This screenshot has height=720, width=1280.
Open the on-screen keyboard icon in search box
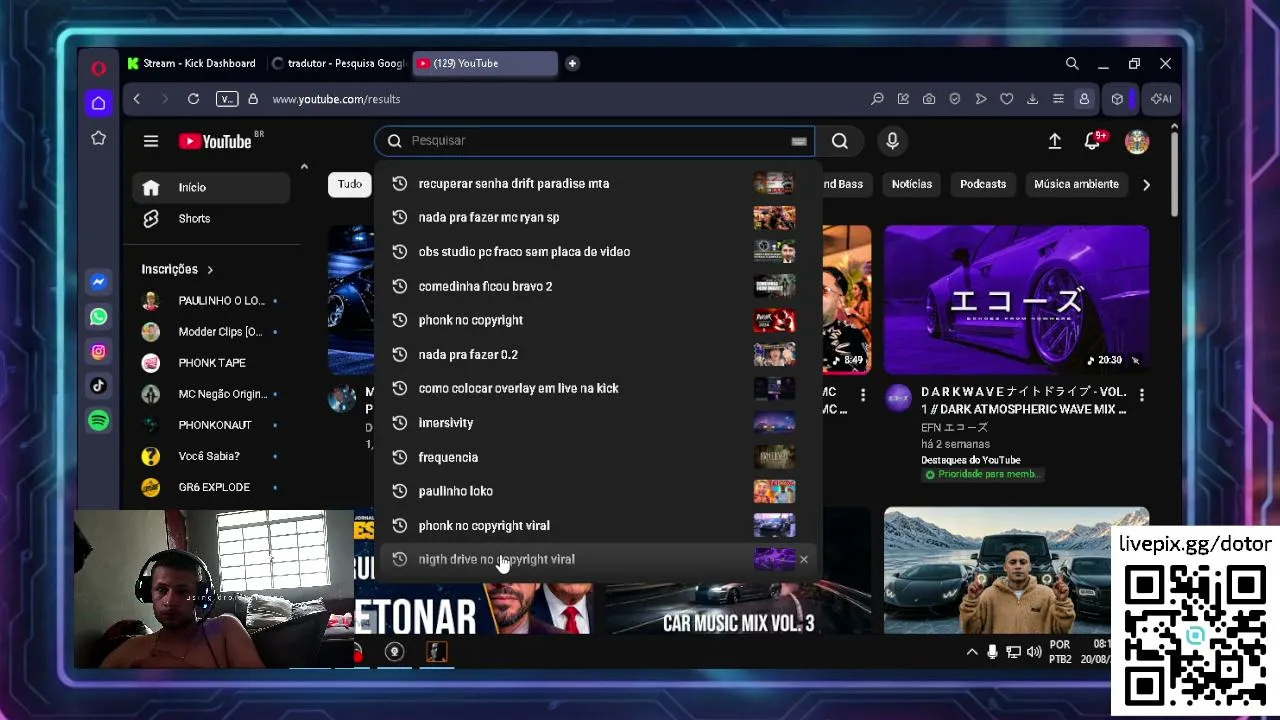click(x=798, y=141)
